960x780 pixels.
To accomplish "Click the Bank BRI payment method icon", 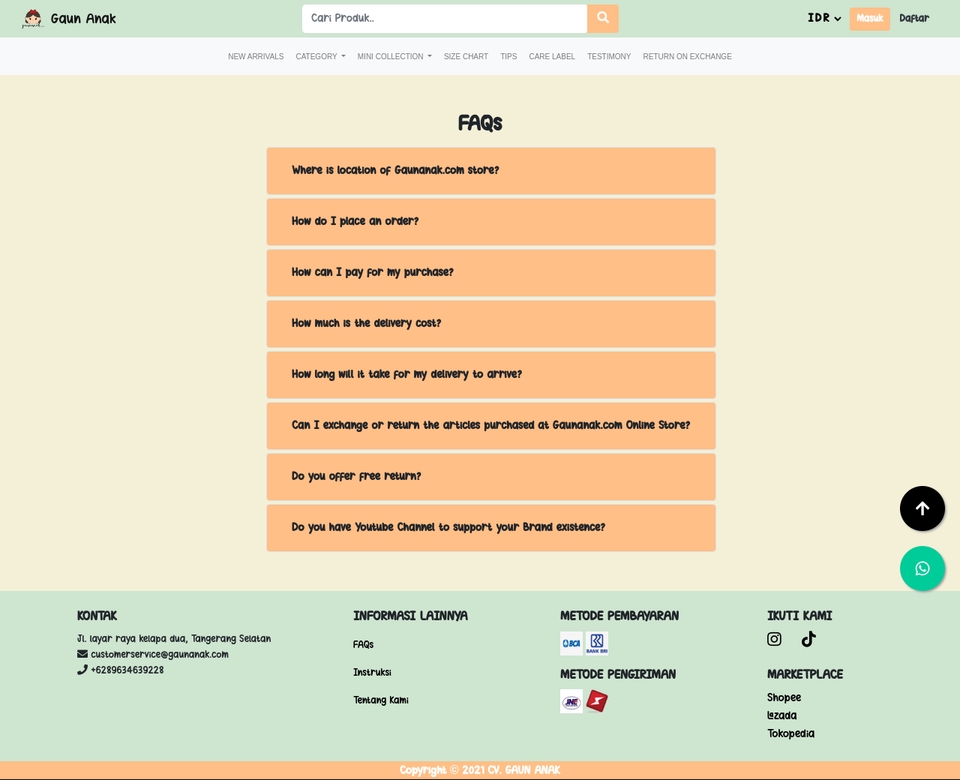I will pos(595,642).
